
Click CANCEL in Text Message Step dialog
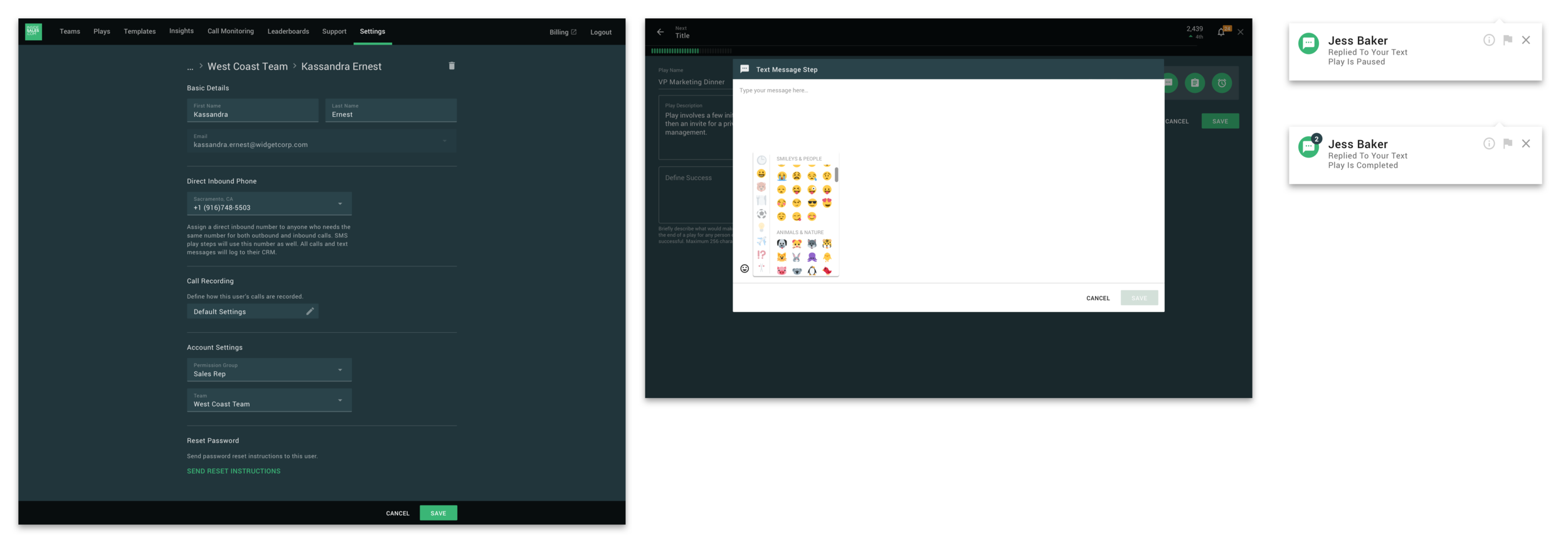[1098, 298]
